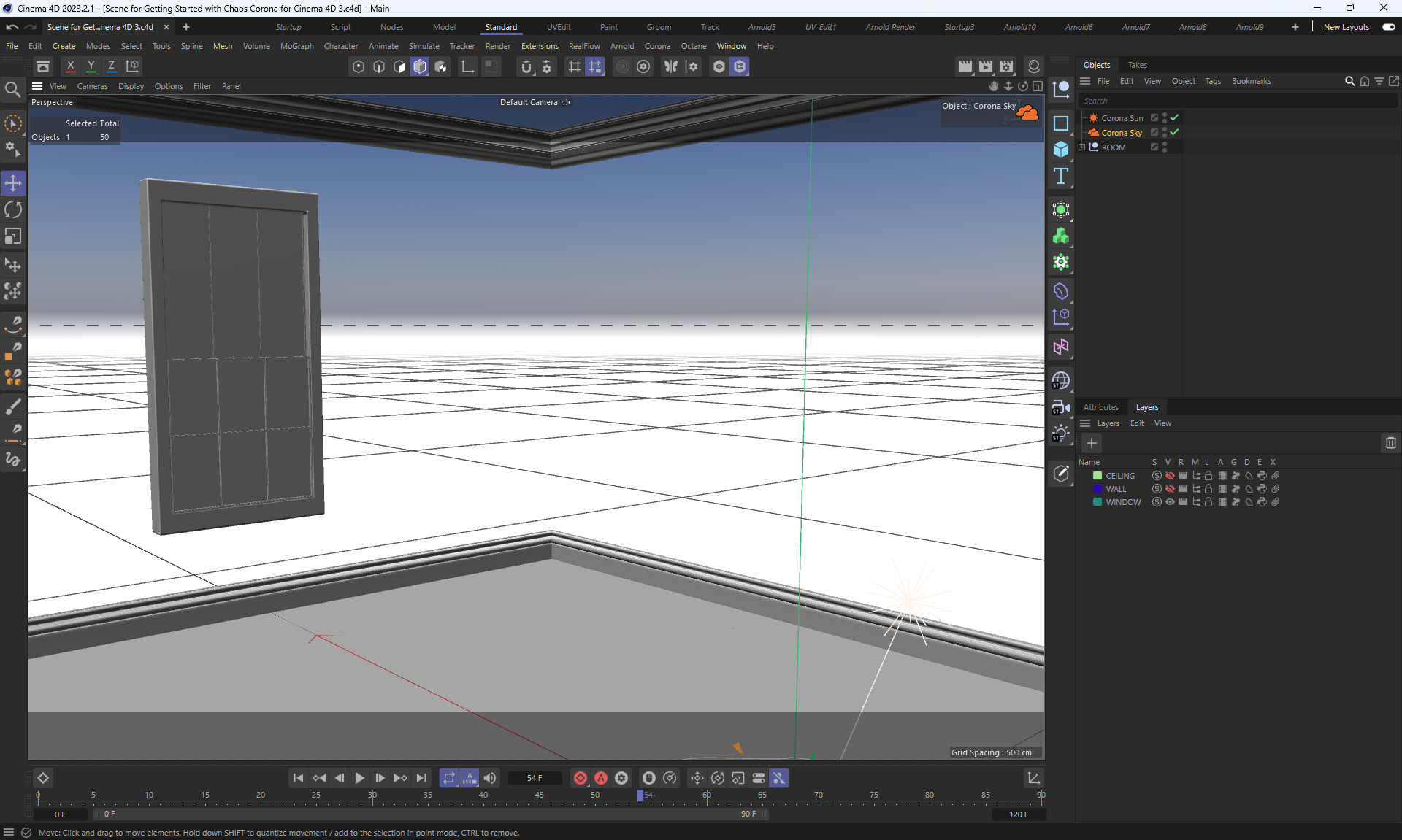Switch to the Attributes tab
Viewport: 1402px width, 840px height.
[x=1100, y=407]
